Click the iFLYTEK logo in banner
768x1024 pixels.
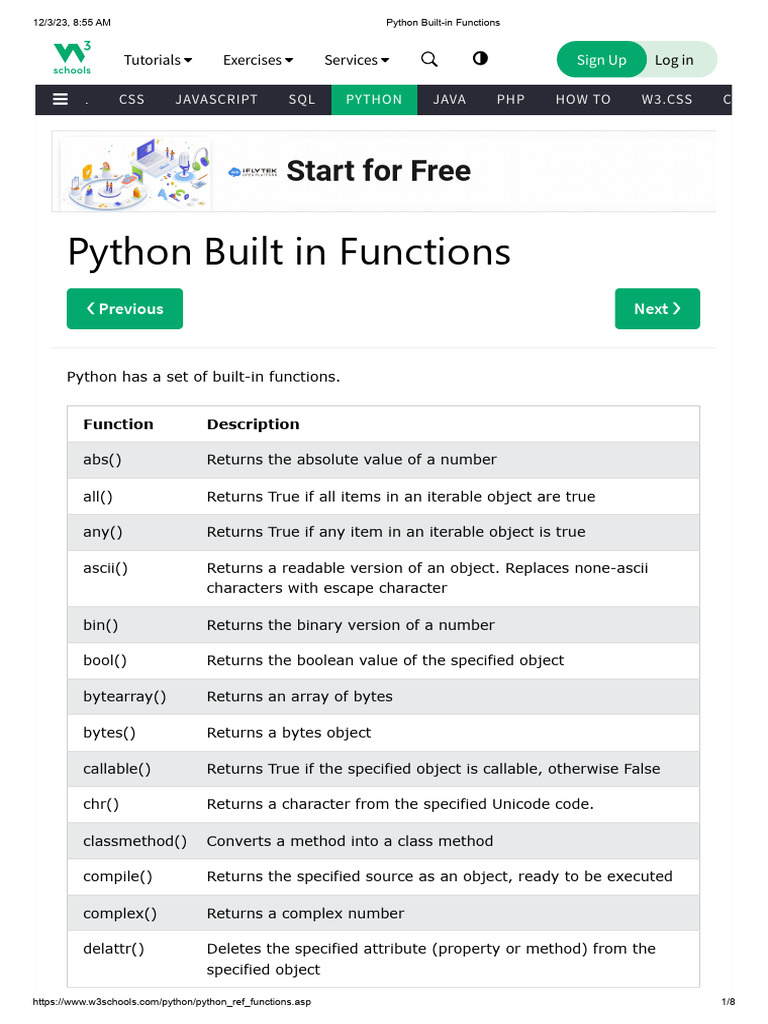pyautogui.click(x=252, y=172)
